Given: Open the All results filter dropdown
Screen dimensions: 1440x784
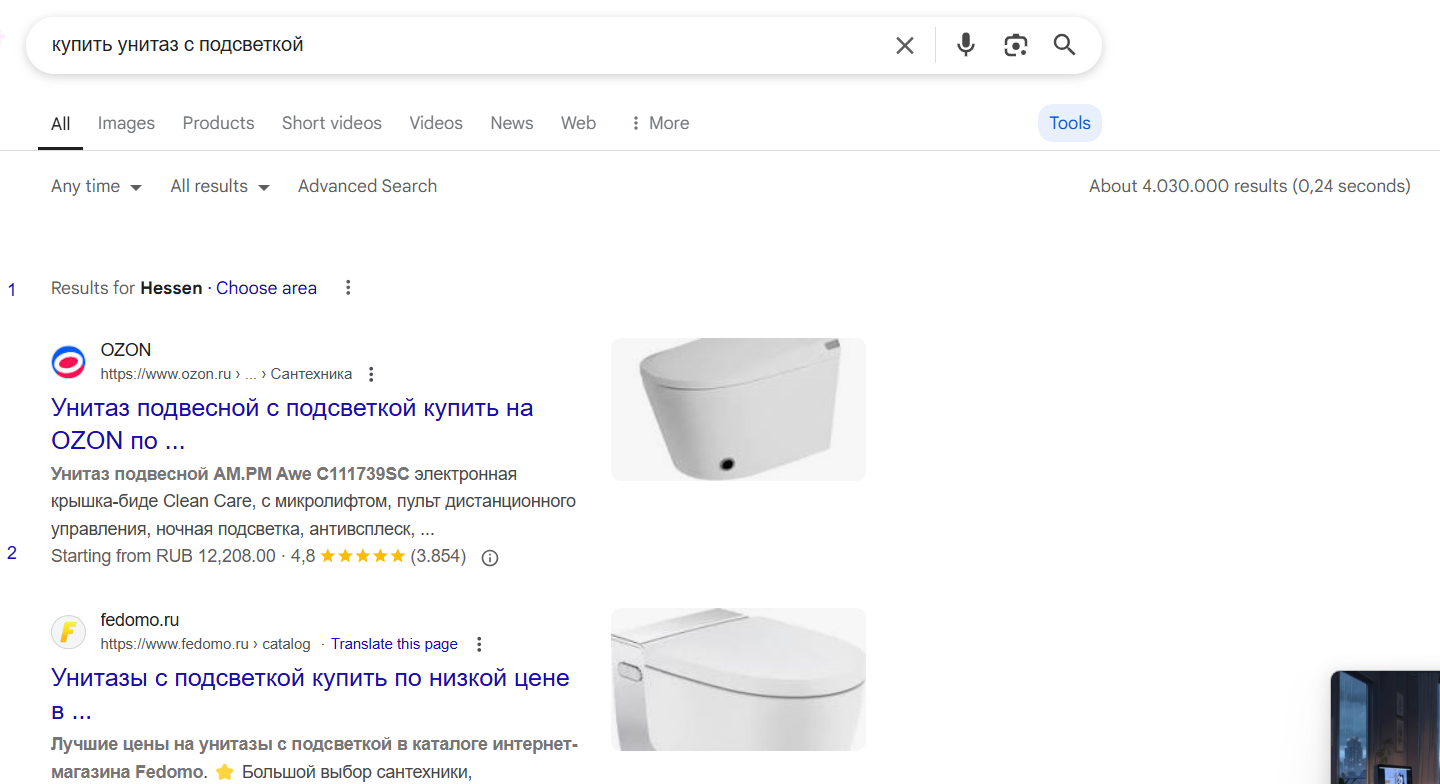Looking at the screenshot, I should tap(220, 186).
